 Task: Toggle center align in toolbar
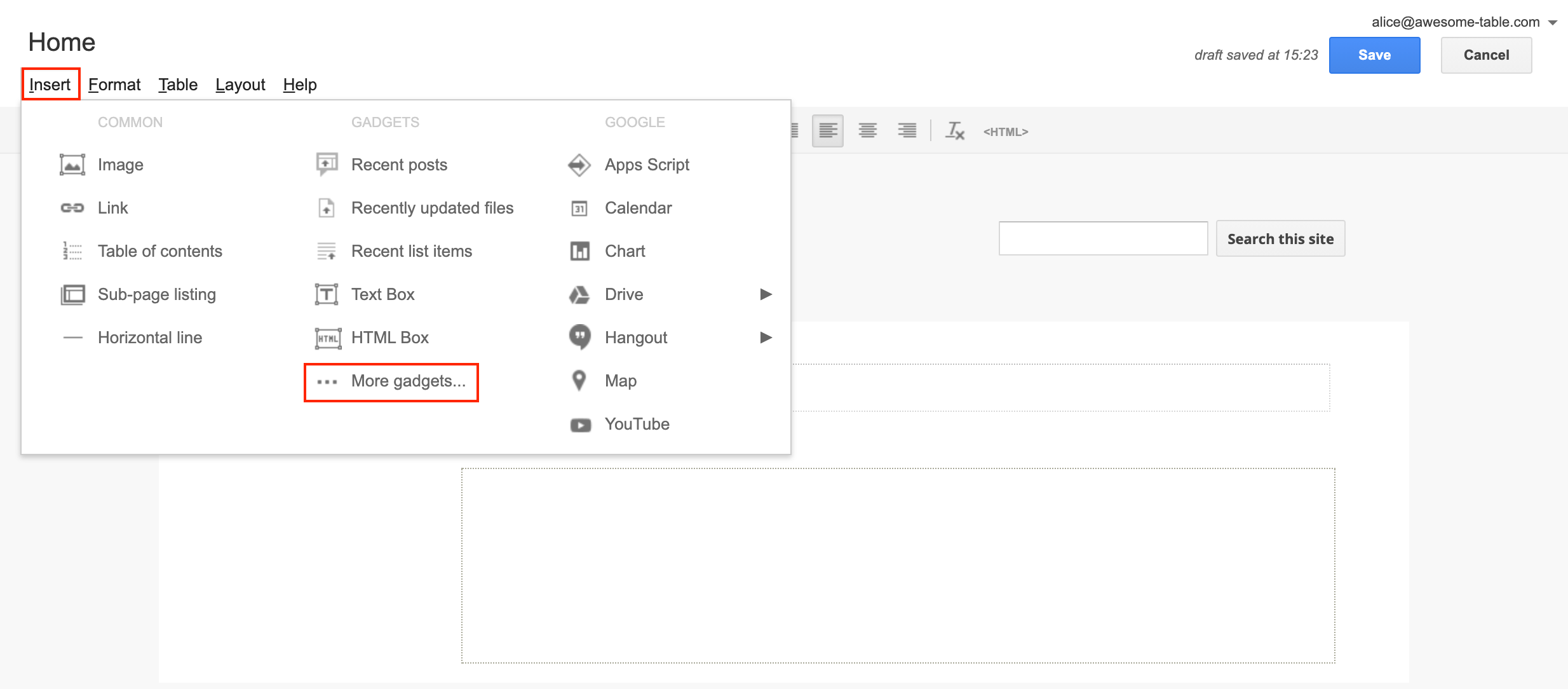[x=867, y=132]
